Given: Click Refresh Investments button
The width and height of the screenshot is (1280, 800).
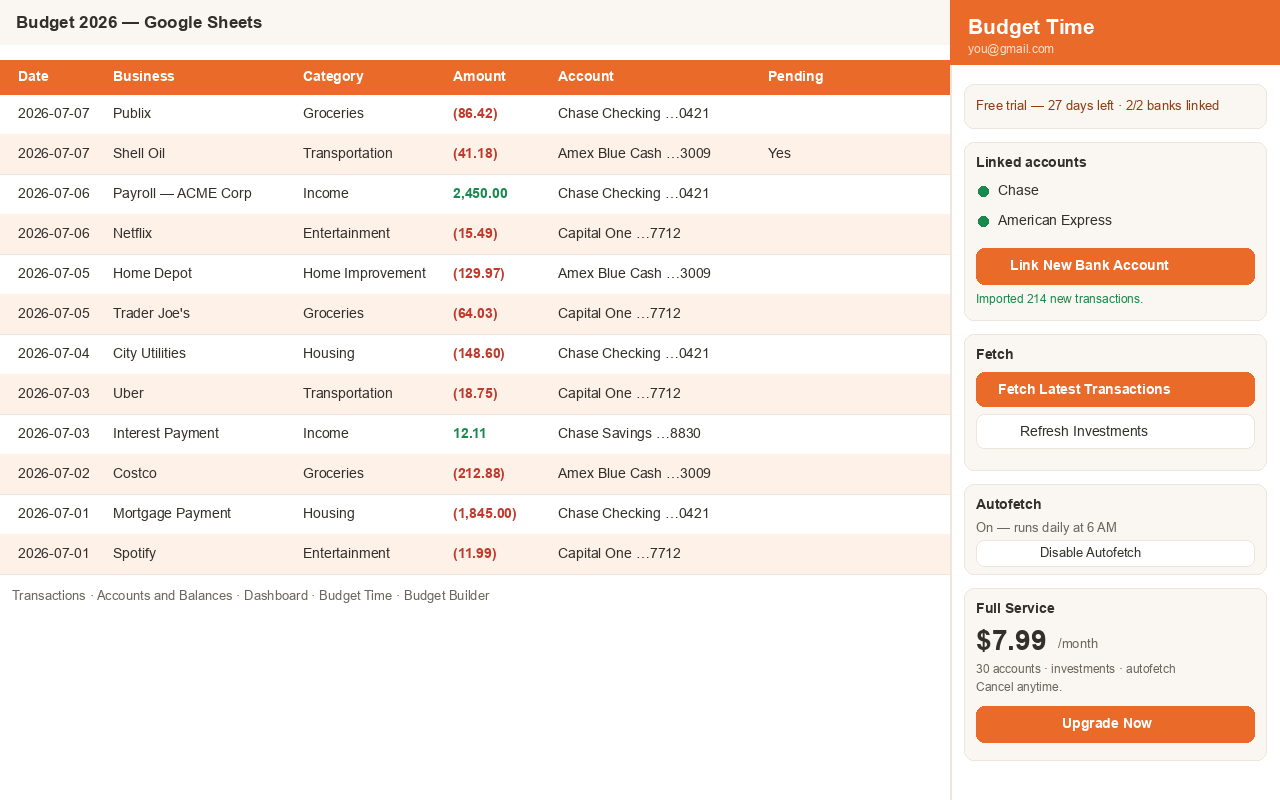Looking at the screenshot, I should coord(1115,432).
